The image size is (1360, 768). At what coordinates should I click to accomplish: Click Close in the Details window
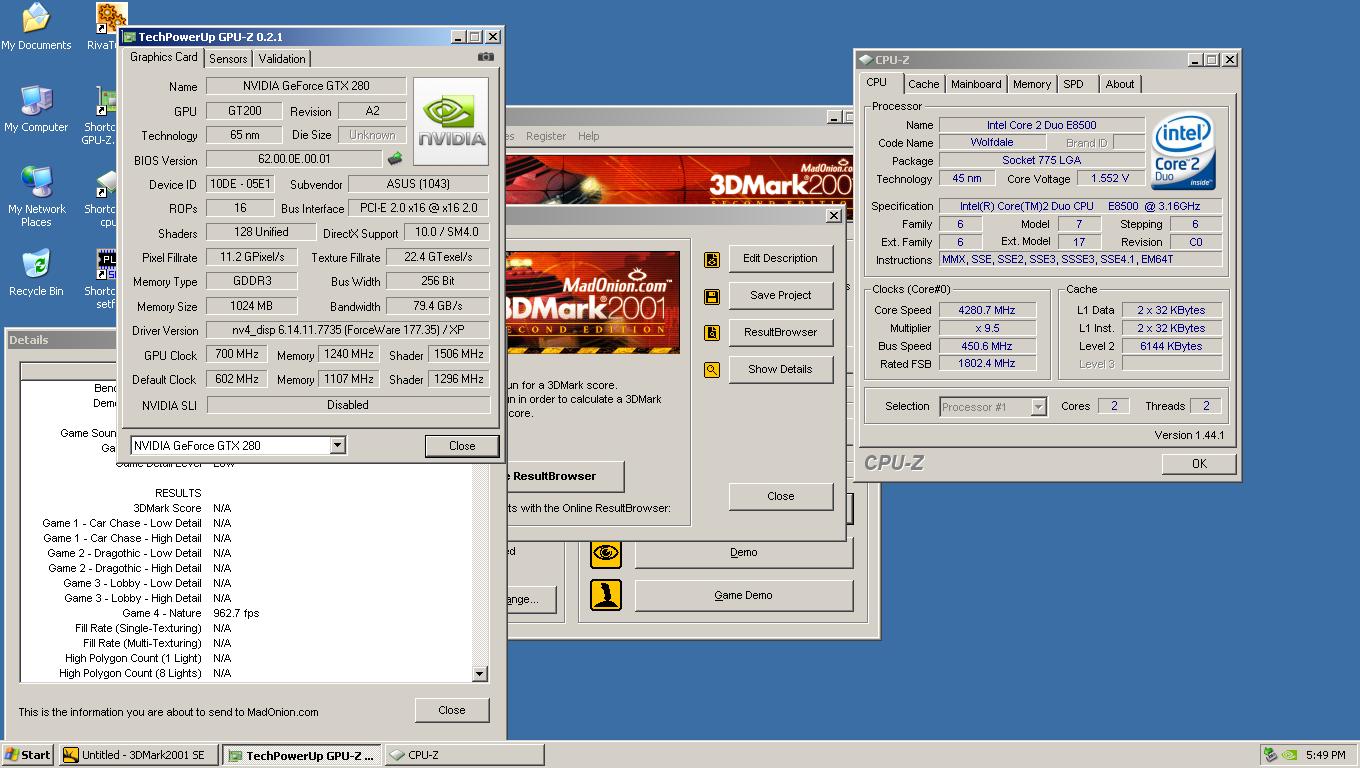tap(452, 710)
